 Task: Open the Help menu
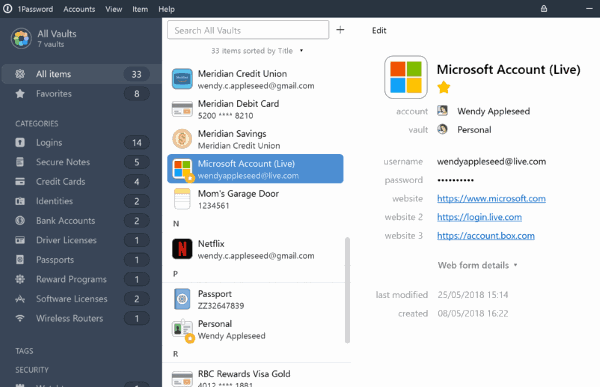click(x=166, y=9)
